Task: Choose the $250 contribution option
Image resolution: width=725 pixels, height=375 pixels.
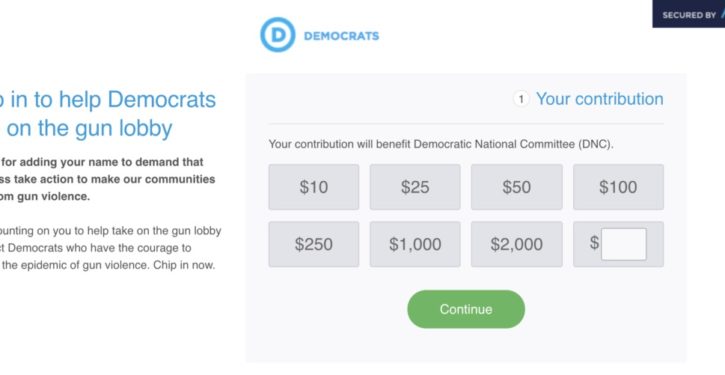Action: pos(313,244)
